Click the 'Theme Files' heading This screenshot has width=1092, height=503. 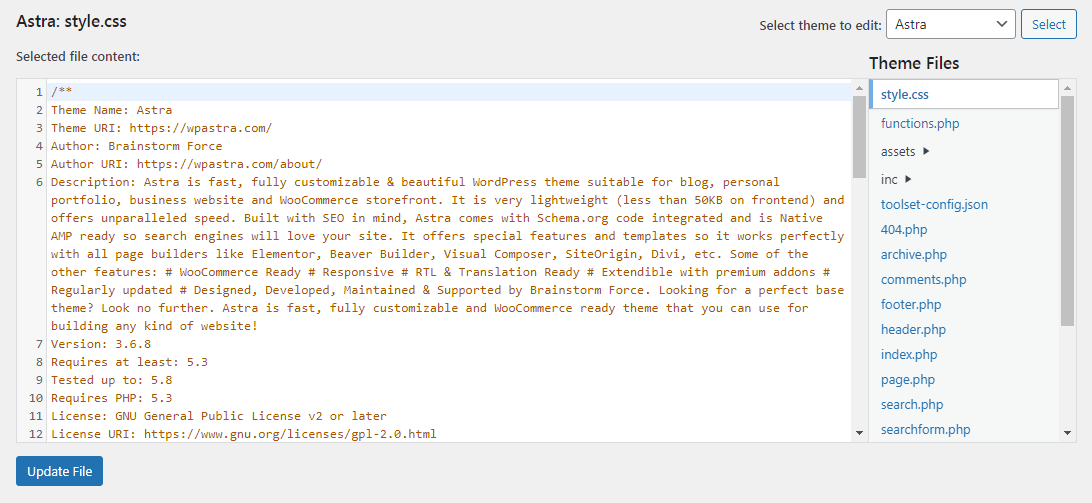[914, 63]
